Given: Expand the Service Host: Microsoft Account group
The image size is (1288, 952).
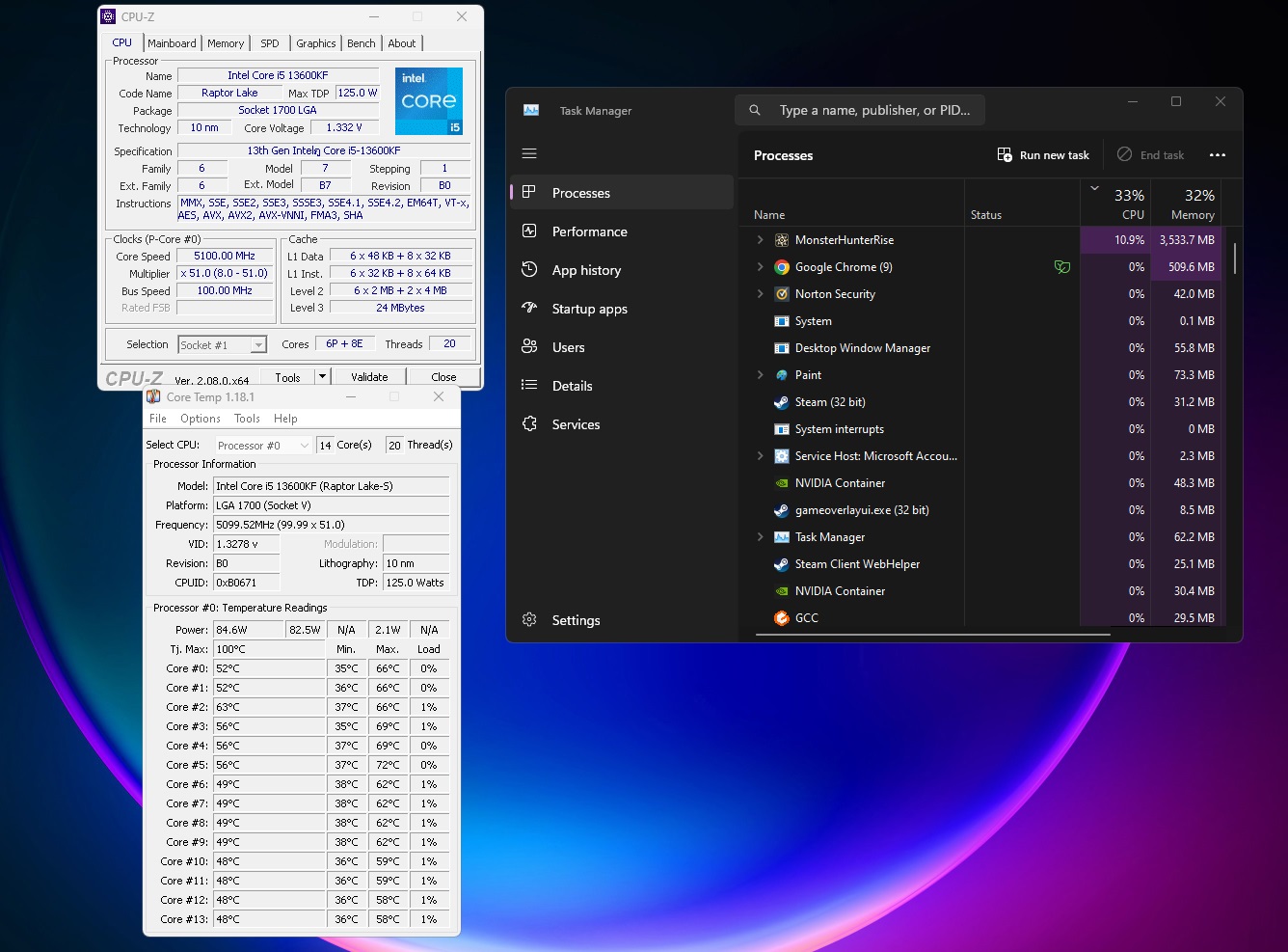Looking at the screenshot, I should 760,456.
